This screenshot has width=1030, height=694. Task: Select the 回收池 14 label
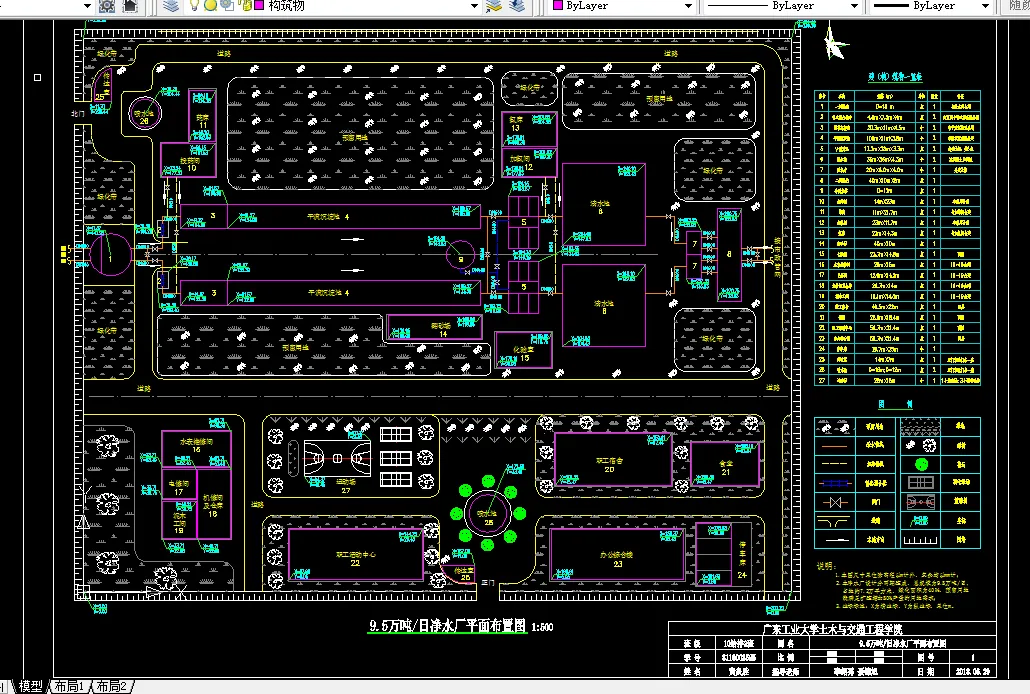[441, 329]
